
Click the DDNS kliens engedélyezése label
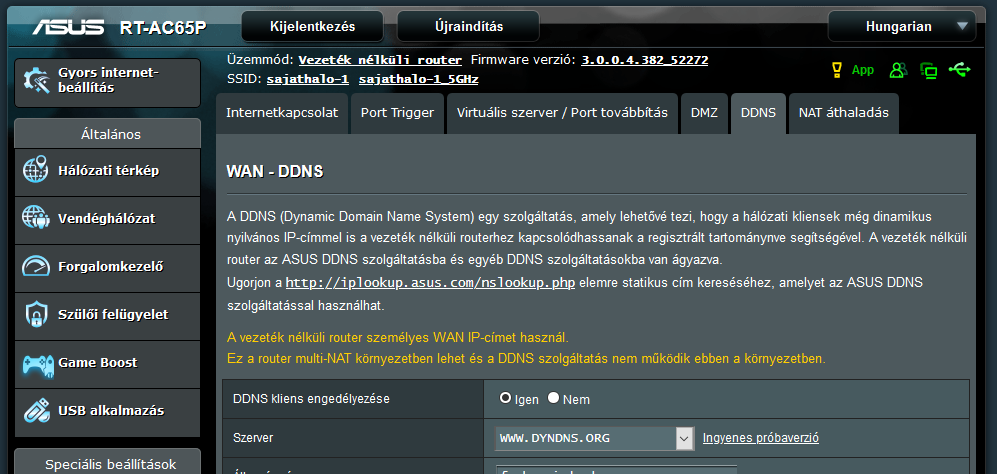pyautogui.click(x=312, y=399)
